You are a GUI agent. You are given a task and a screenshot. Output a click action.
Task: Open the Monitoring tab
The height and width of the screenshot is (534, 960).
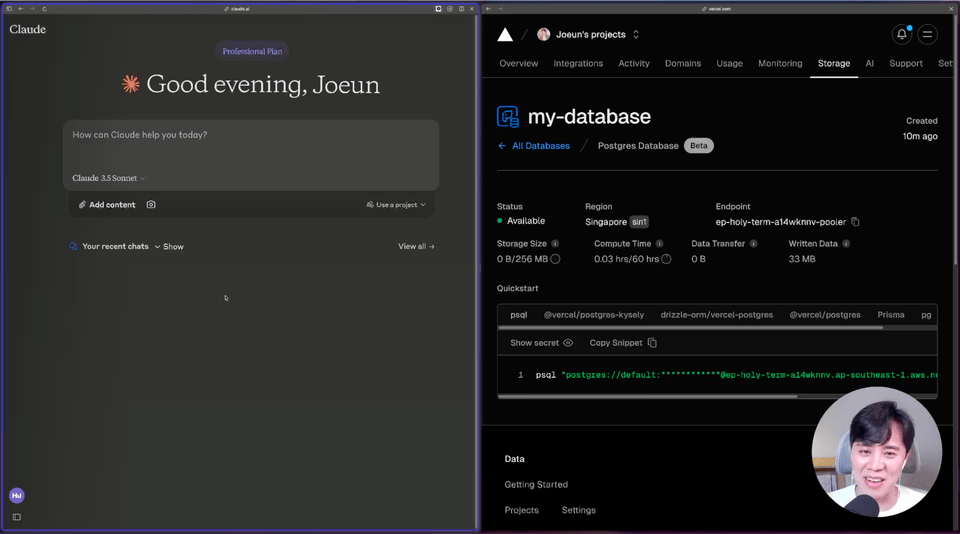[780, 63]
